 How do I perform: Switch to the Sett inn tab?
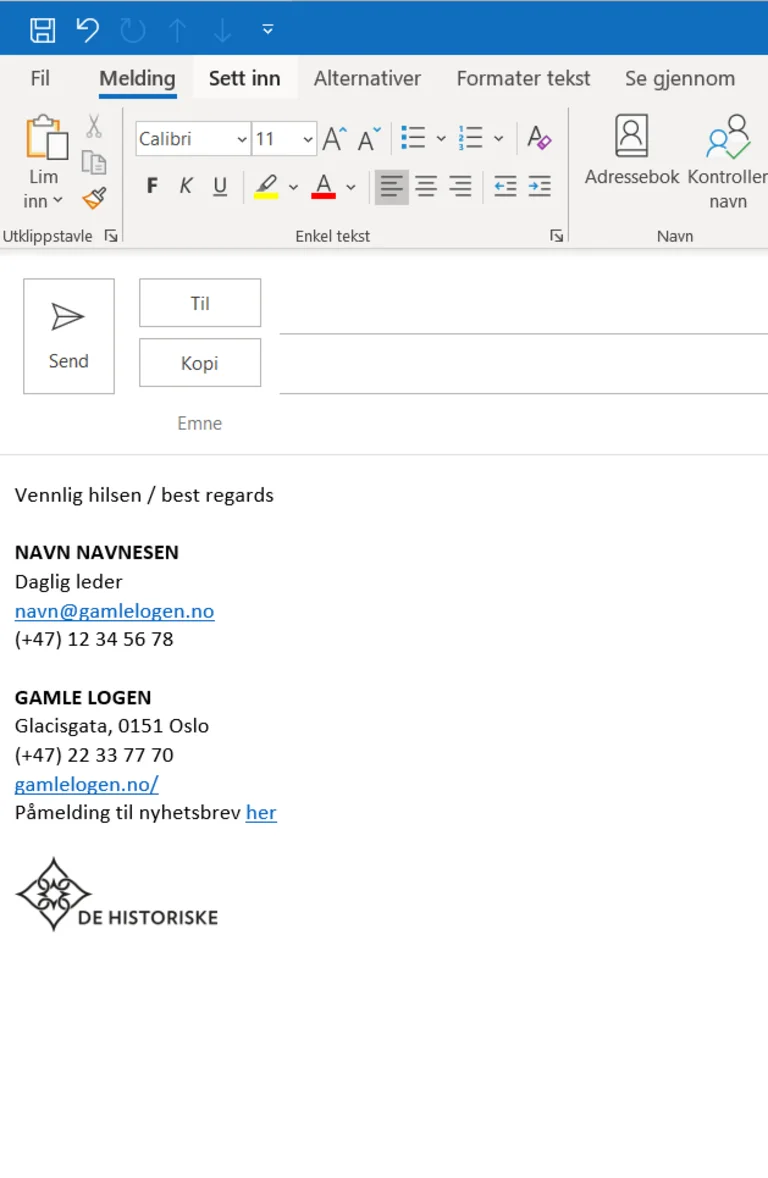244,78
